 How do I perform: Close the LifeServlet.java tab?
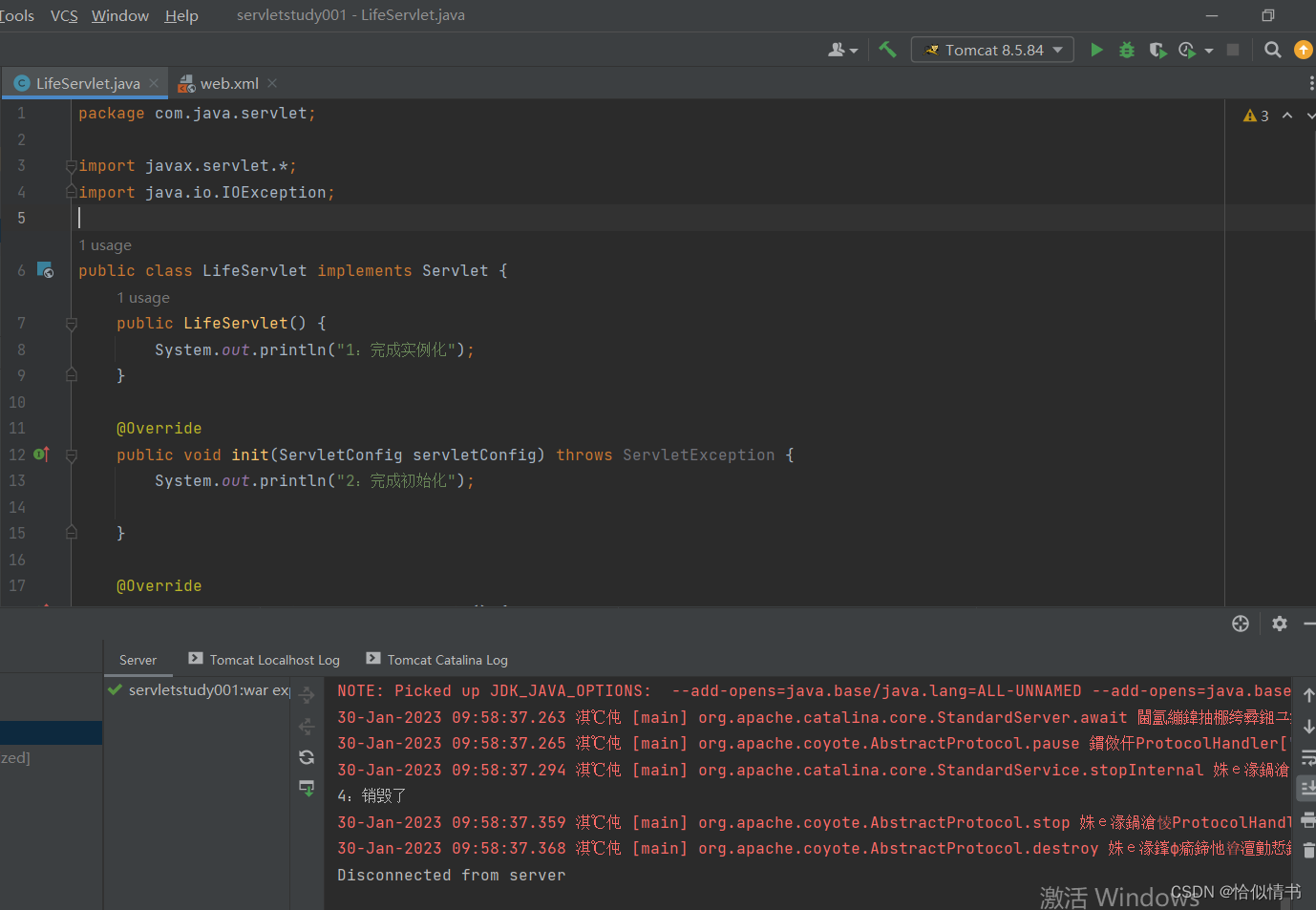(x=154, y=83)
